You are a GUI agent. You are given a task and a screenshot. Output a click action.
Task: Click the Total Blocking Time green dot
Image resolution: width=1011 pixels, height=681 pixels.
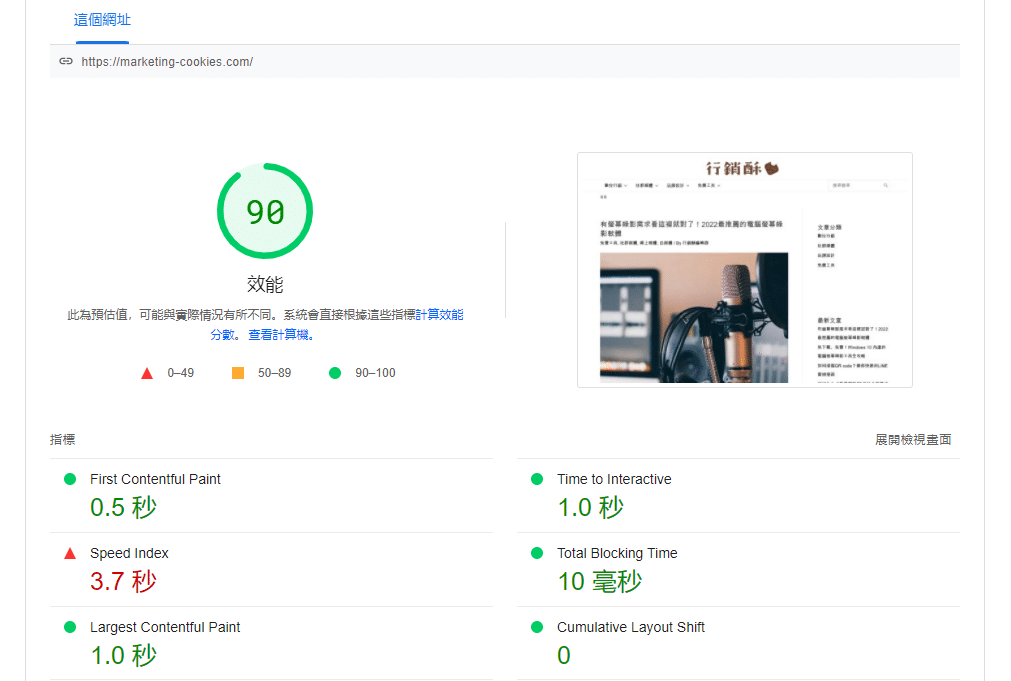coord(537,553)
